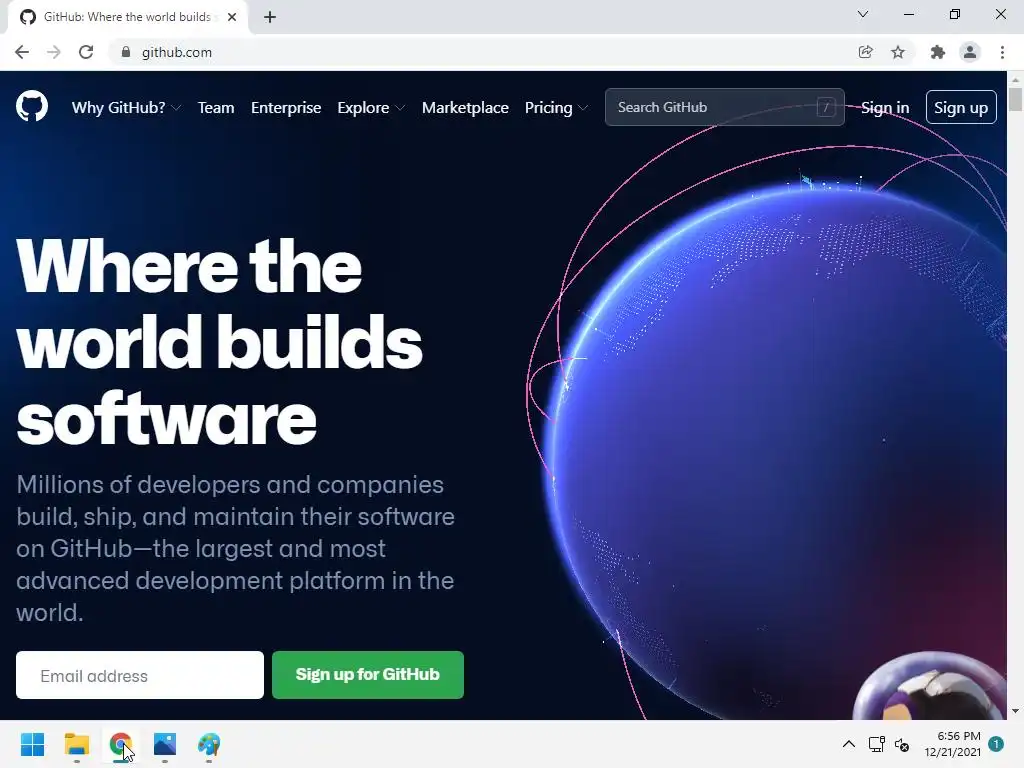This screenshot has height=768, width=1024.
Task: Open the Team page
Action: pyautogui.click(x=216, y=108)
